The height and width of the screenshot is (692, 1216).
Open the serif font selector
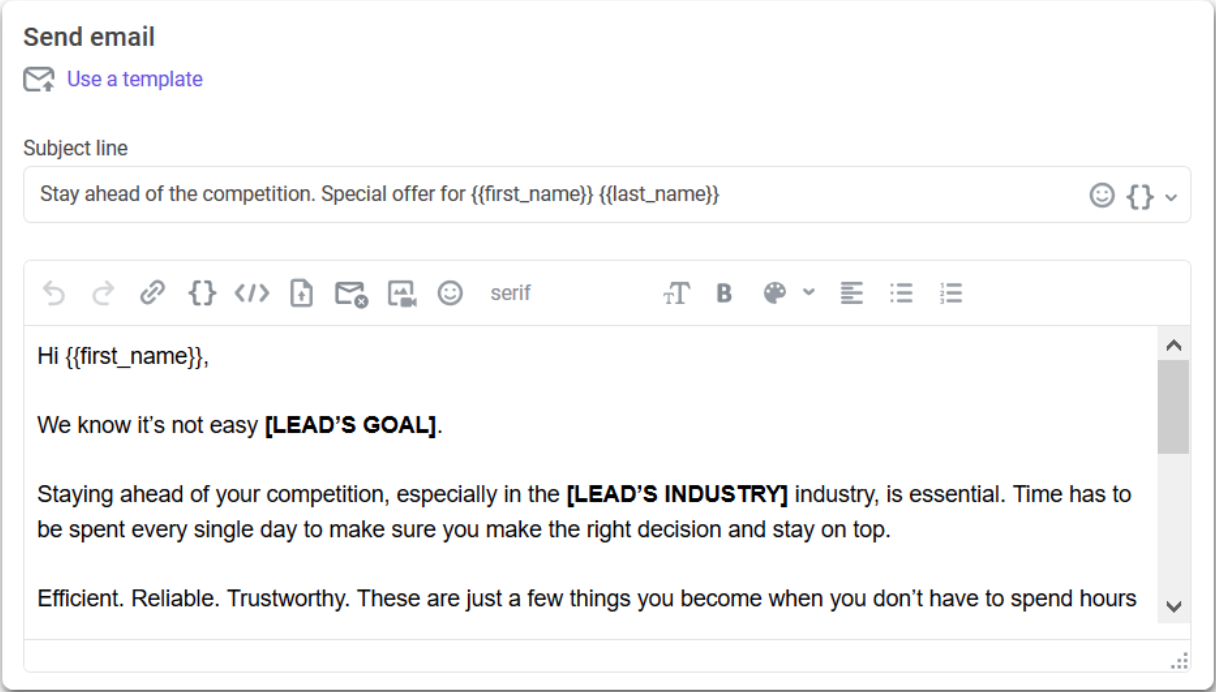point(510,293)
